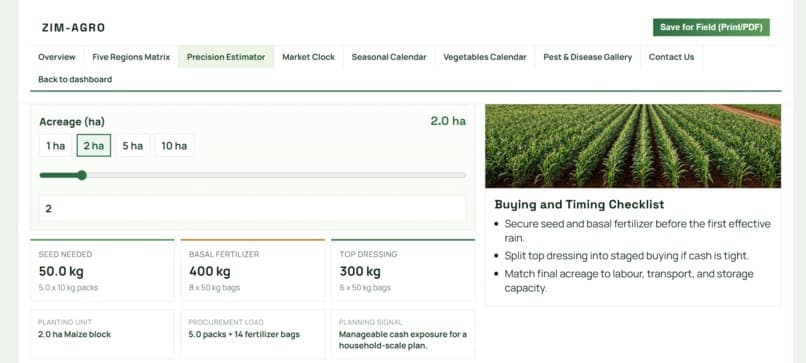View the Pest & Disease Gallery
This screenshot has height=363, width=806.
[588, 57]
